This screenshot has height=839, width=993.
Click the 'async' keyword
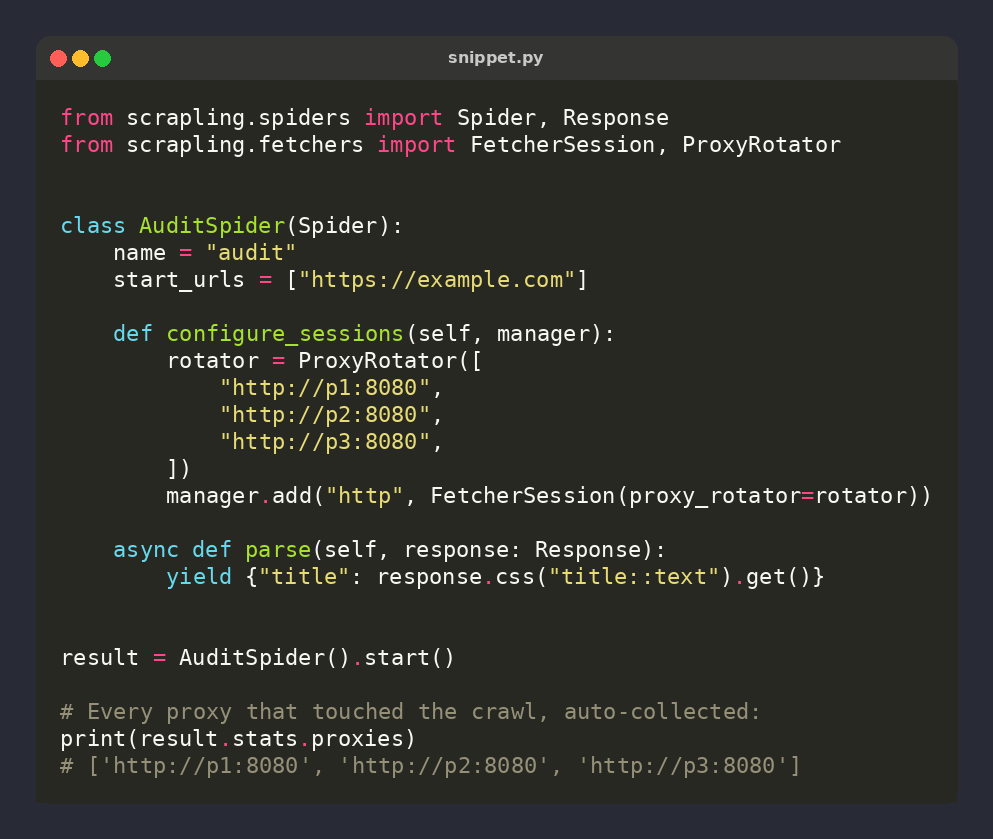tap(146, 550)
